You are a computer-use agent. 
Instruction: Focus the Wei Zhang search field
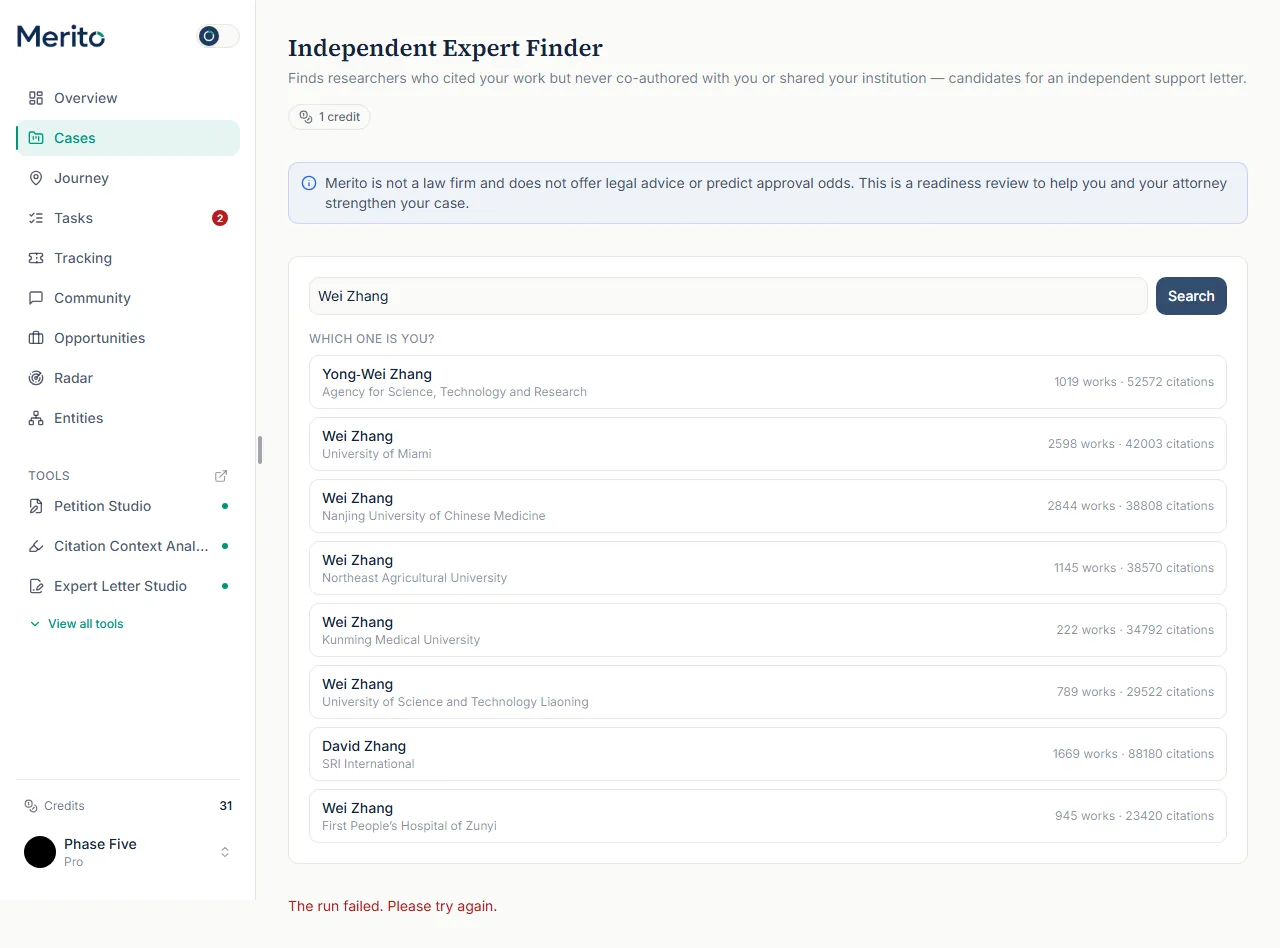728,296
